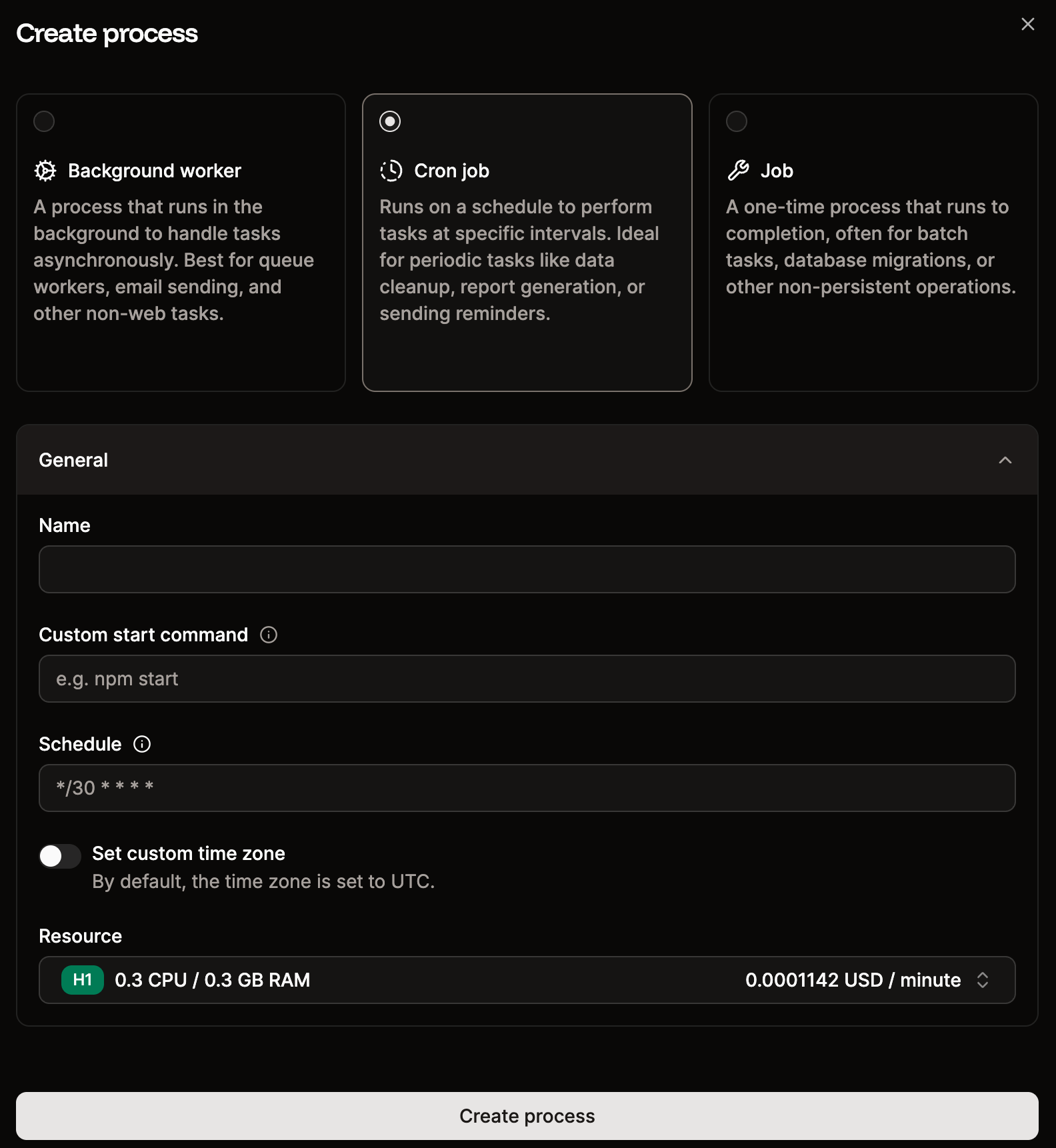The image size is (1056, 1148).
Task: Open the Custom start command info tooltip
Action: point(269,635)
